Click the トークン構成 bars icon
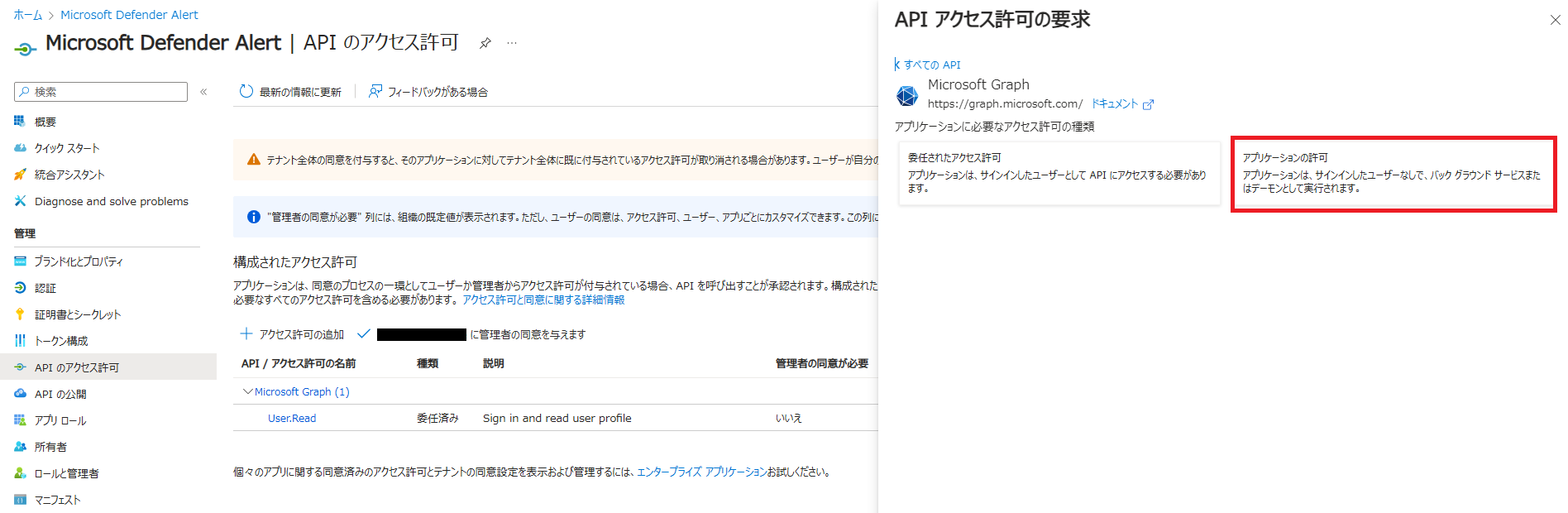The height and width of the screenshot is (513, 1568). (20, 341)
